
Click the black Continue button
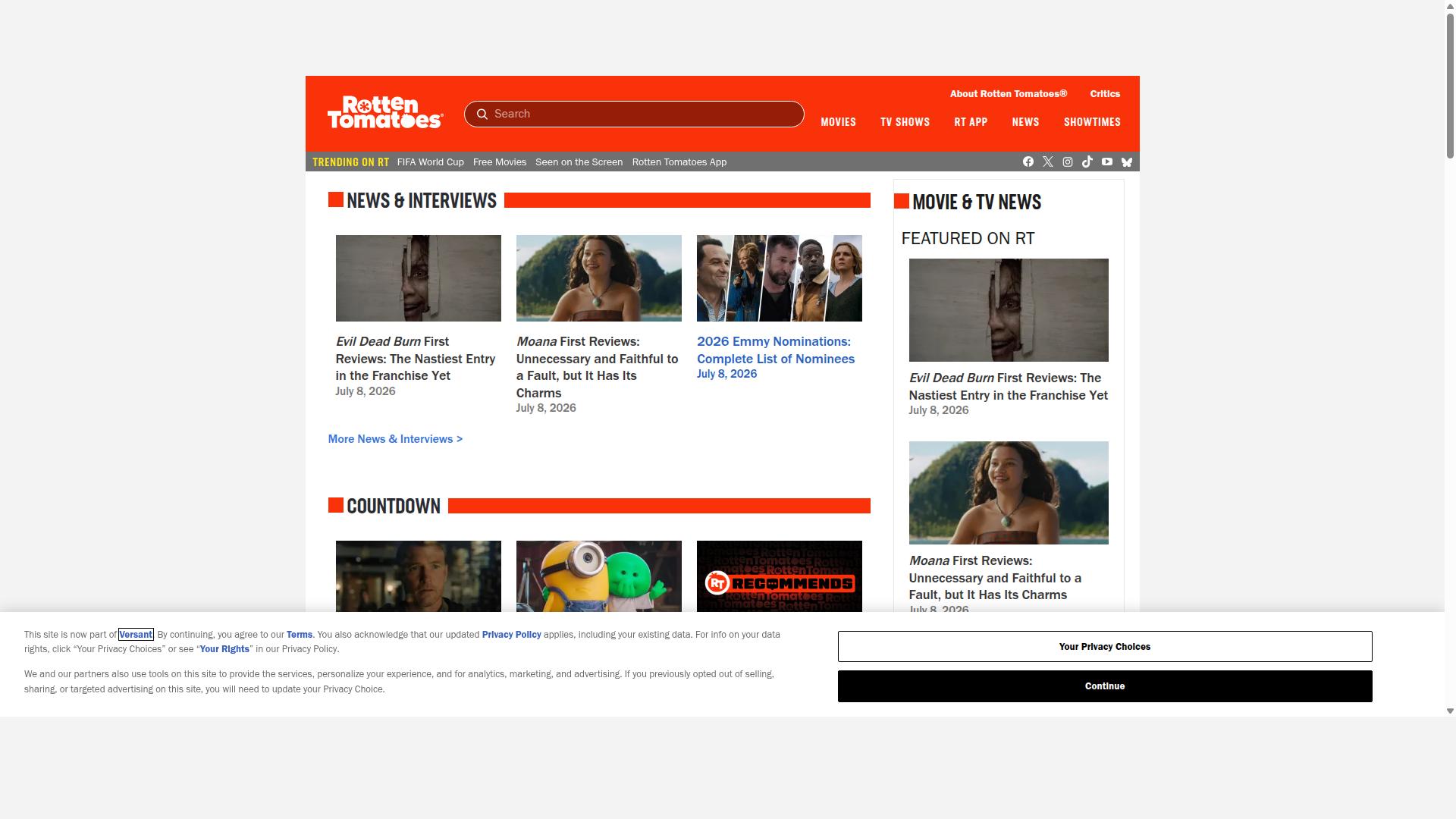1105,686
